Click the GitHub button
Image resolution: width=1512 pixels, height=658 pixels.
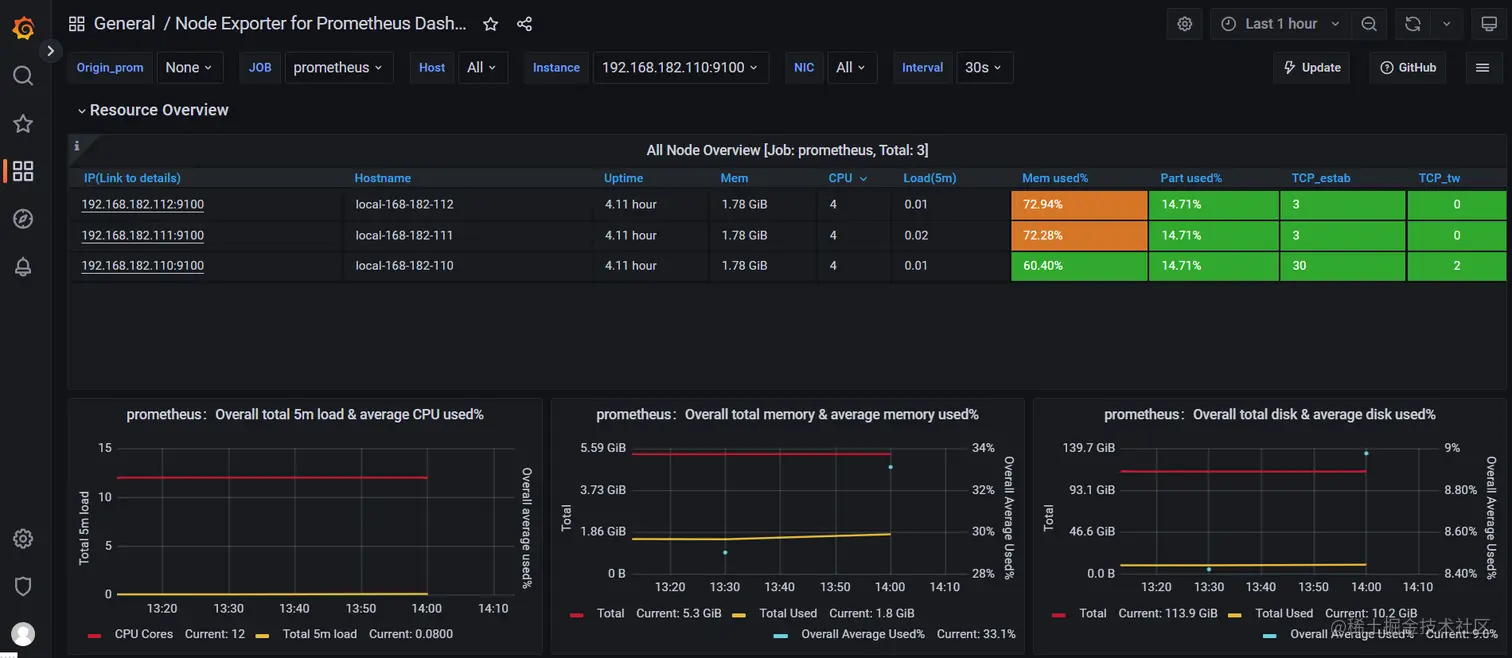tap(1408, 67)
